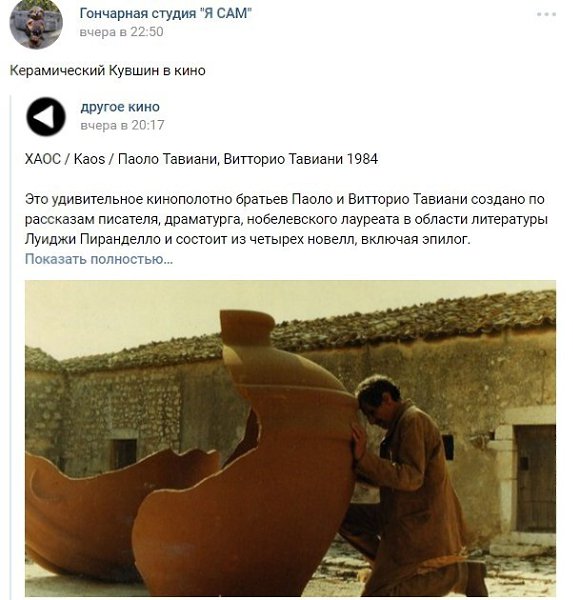This screenshot has height=600, width=573.
Task: Open the другое кино community link
Action: 120,107
